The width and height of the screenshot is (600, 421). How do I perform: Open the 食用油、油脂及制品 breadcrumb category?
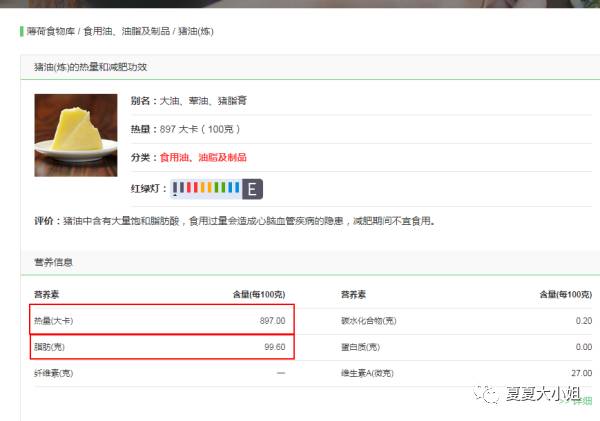click(127, 31)
